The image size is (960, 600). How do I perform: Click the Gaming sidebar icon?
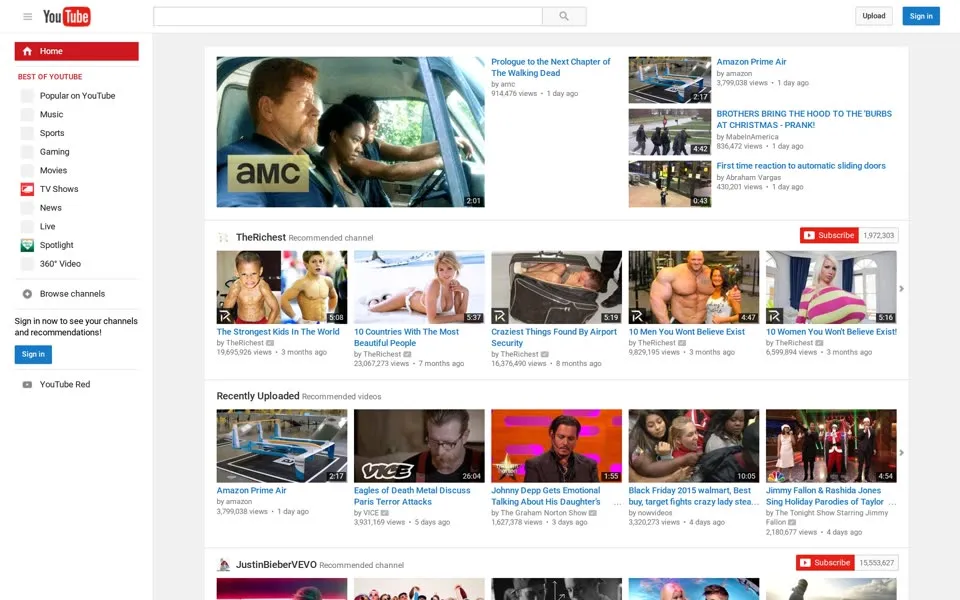(x=27, y=152)
